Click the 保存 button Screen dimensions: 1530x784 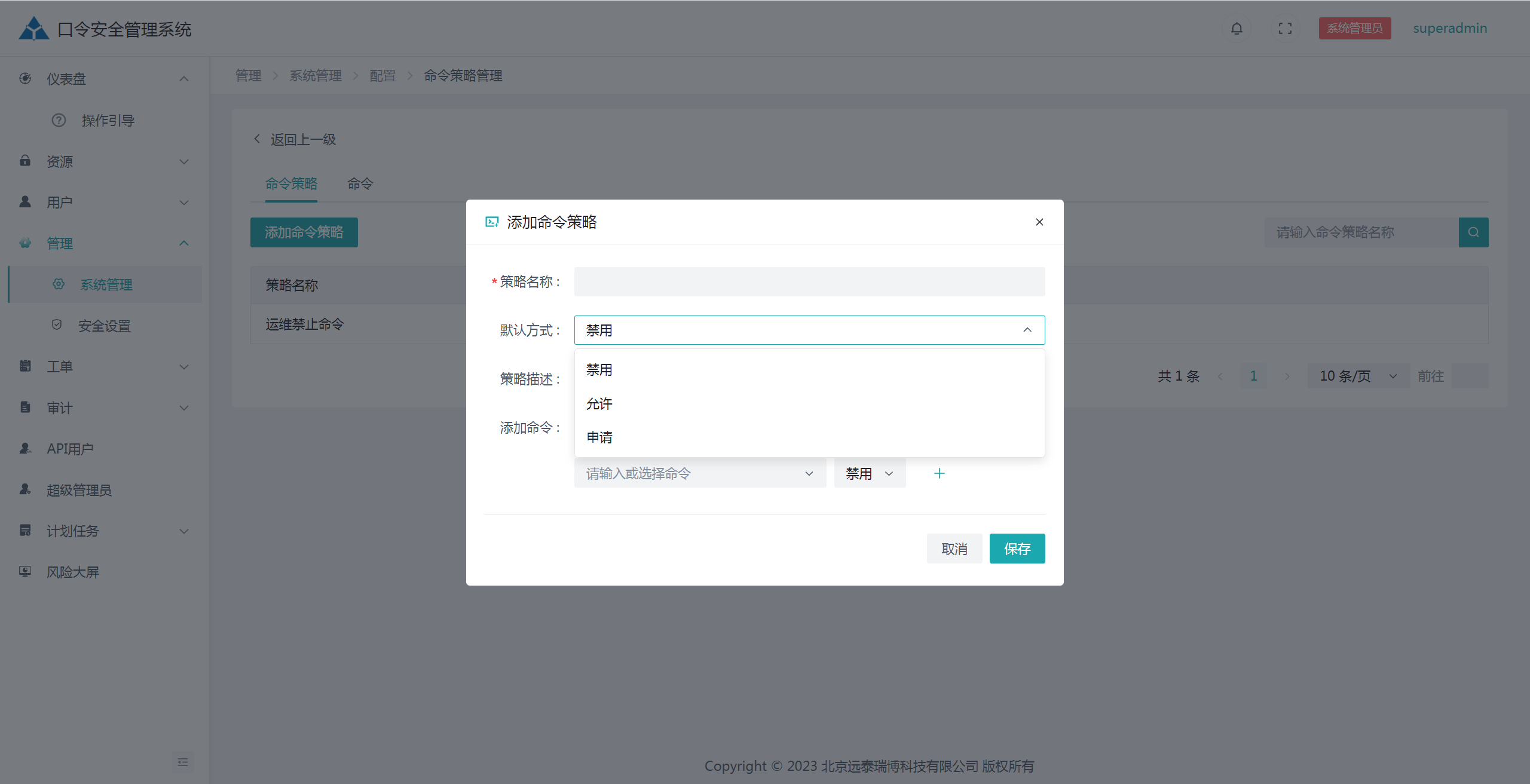point(1017,549)
